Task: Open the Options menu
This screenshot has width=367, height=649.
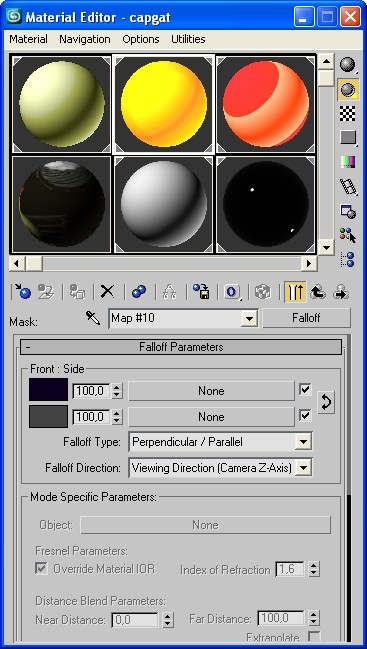Action: [141, 39]
